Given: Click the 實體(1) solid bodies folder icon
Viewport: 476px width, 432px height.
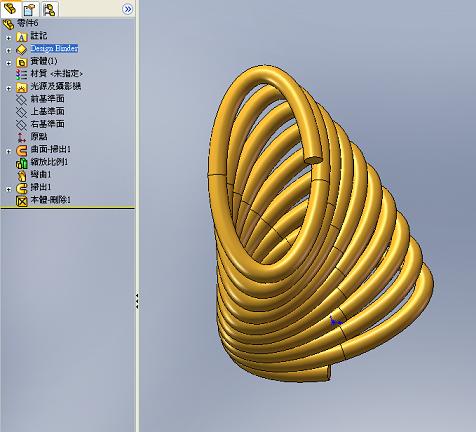Looking at the screenshot, I should pyautogui.click(x=22, y=62).
